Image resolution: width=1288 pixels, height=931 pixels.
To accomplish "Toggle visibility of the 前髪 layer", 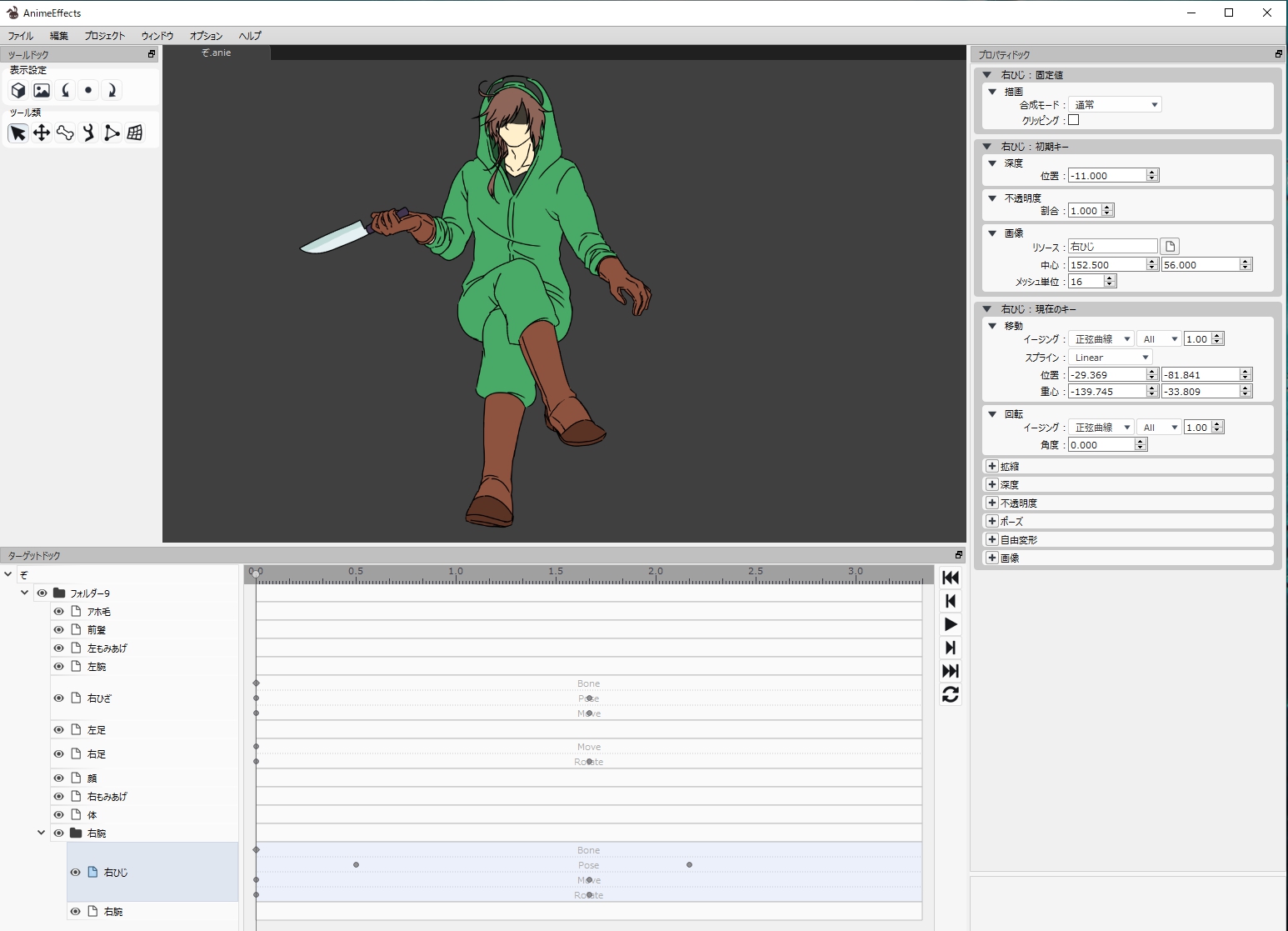I will coord(59,630).
